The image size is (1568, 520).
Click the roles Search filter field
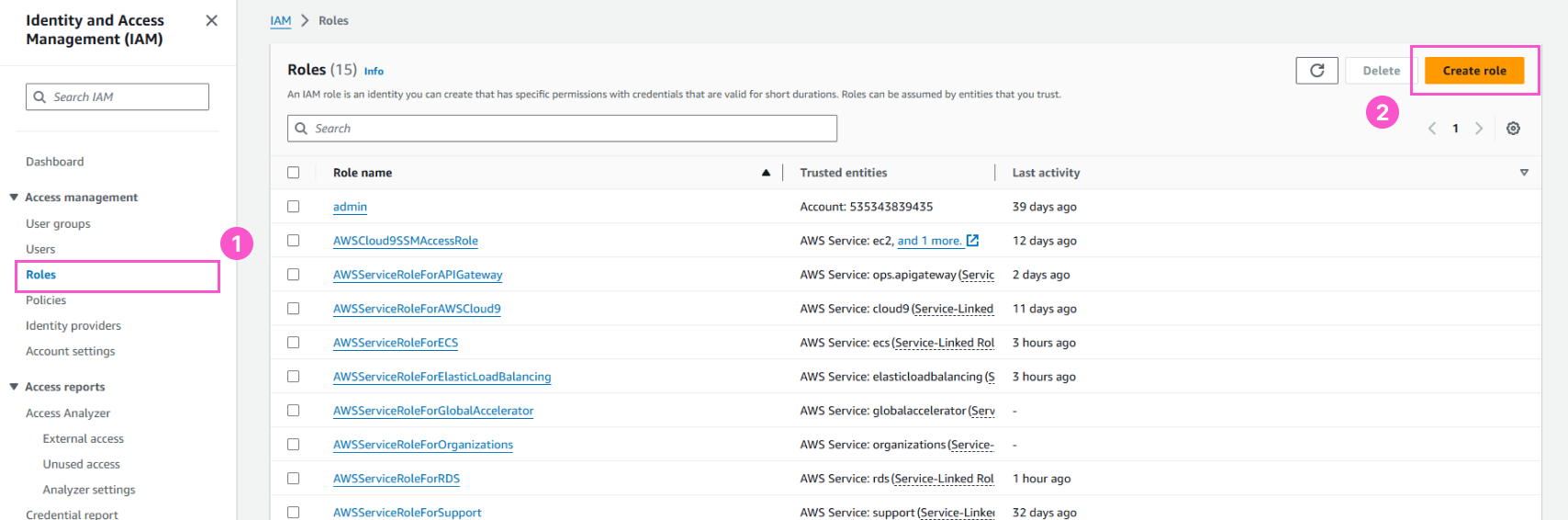tap(562, 129)
